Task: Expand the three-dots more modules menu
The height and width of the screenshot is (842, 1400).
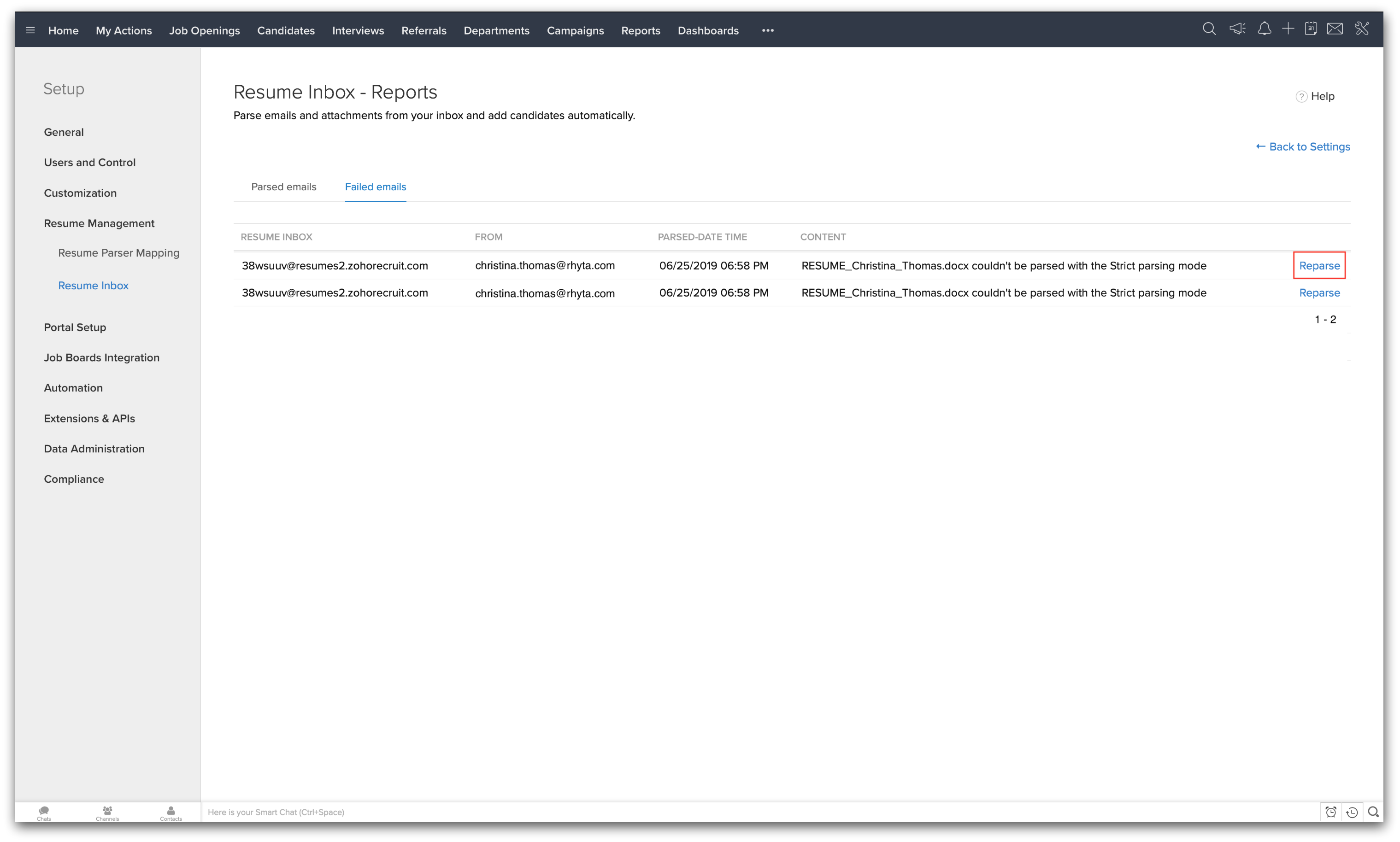Action: 767,31
